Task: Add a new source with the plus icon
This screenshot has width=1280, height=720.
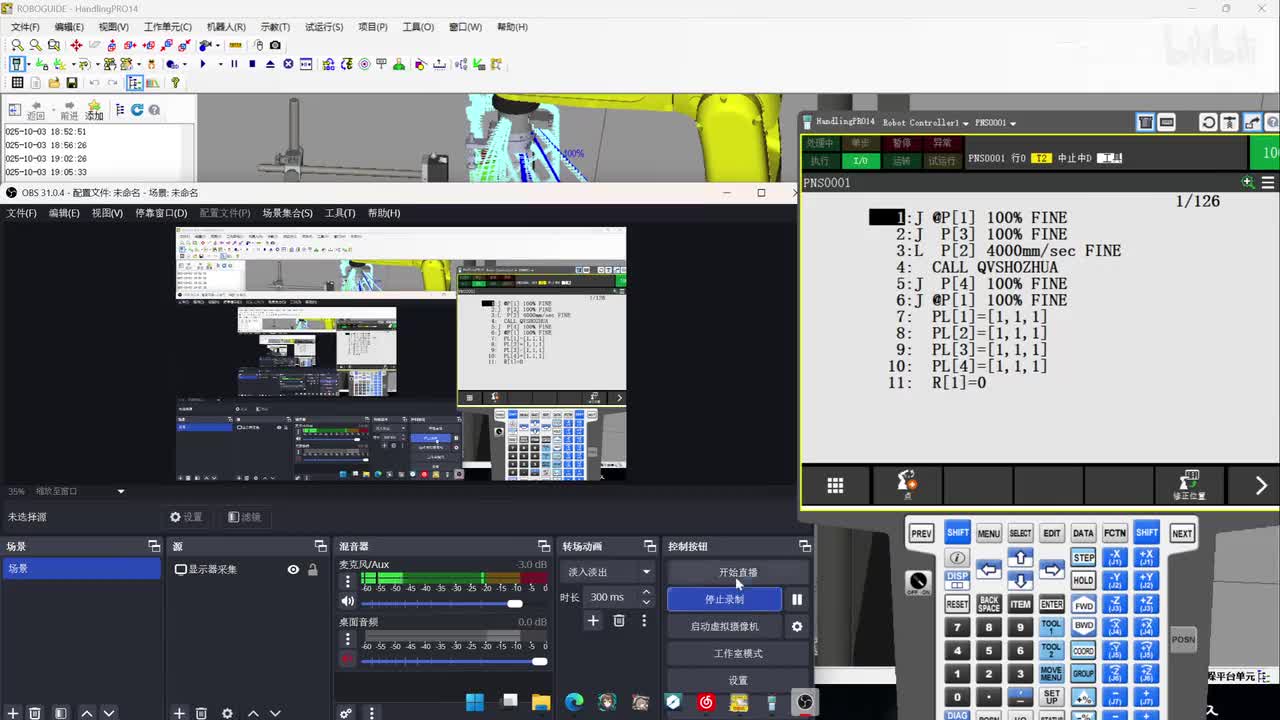Action: [180, 713]
